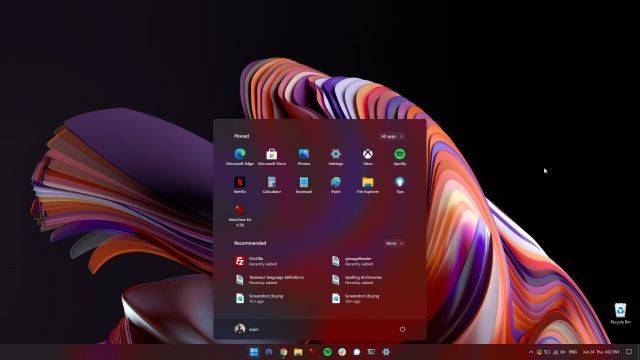Click the Power button in Start menu
The image size is (640, 360).
coord(402,329)
